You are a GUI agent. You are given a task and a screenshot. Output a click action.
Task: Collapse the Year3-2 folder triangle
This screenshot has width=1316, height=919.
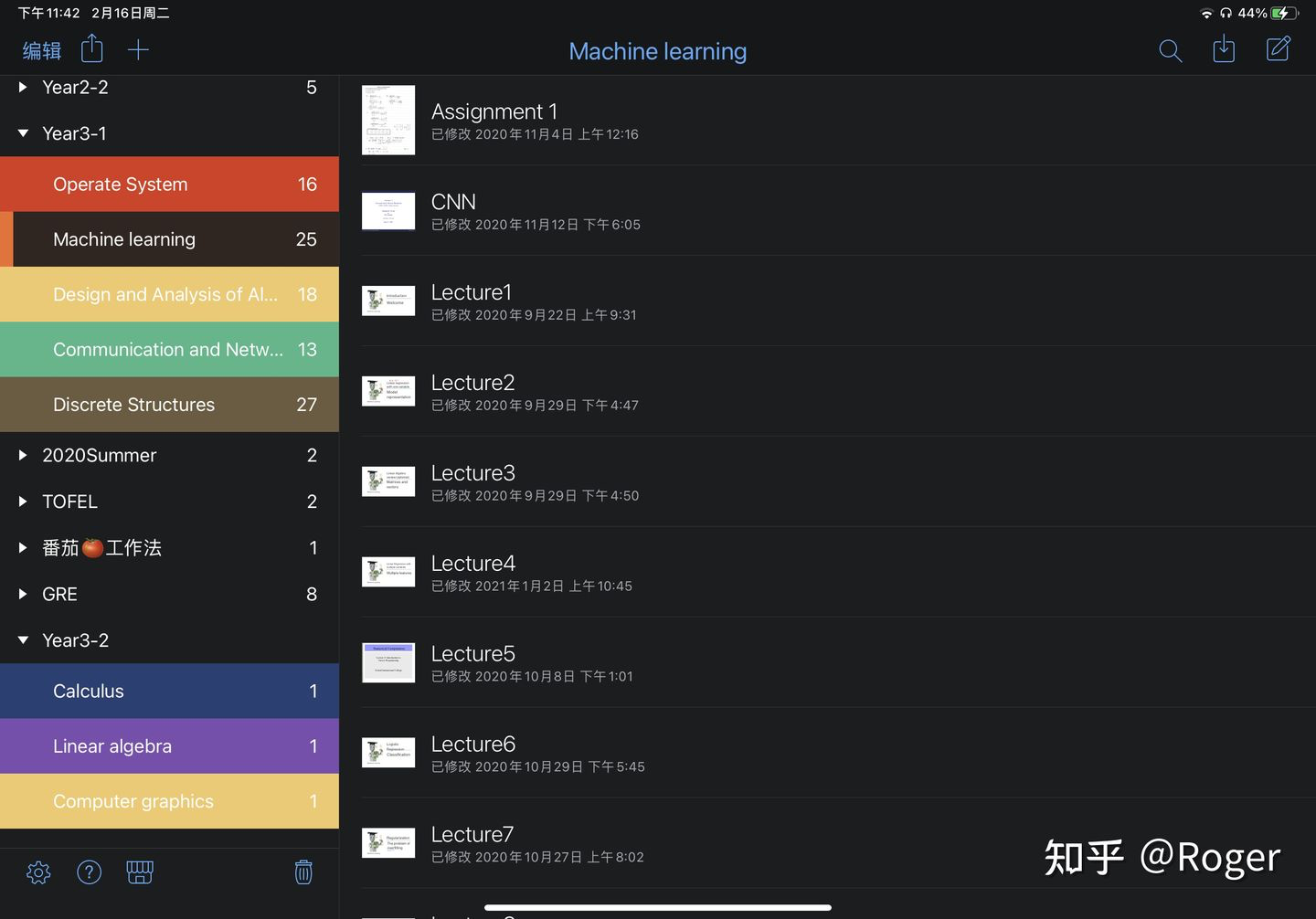click(23, 640)
